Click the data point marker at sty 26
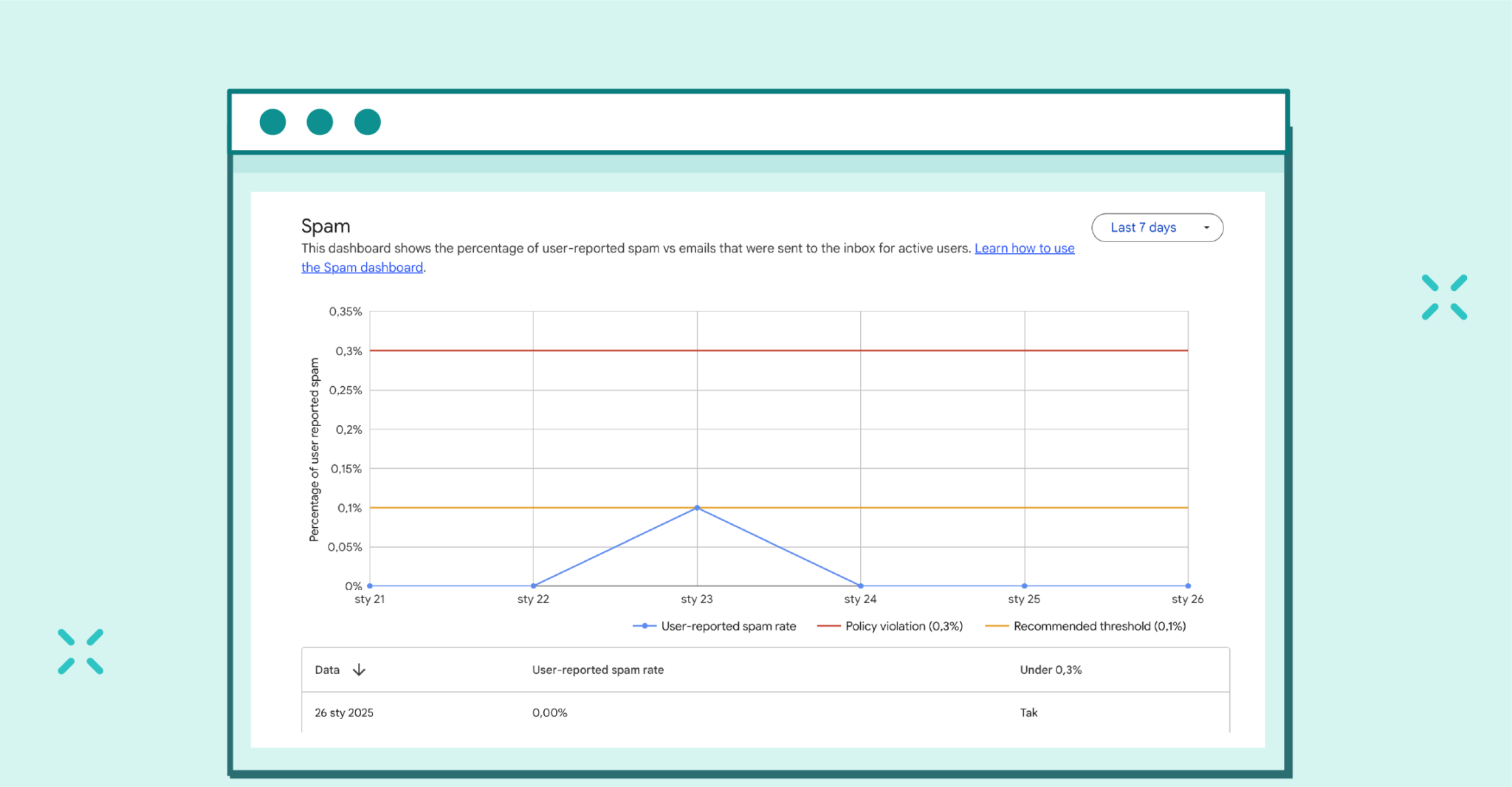The width and height of the screenshot is (1512, 787). pos(1186,586)
